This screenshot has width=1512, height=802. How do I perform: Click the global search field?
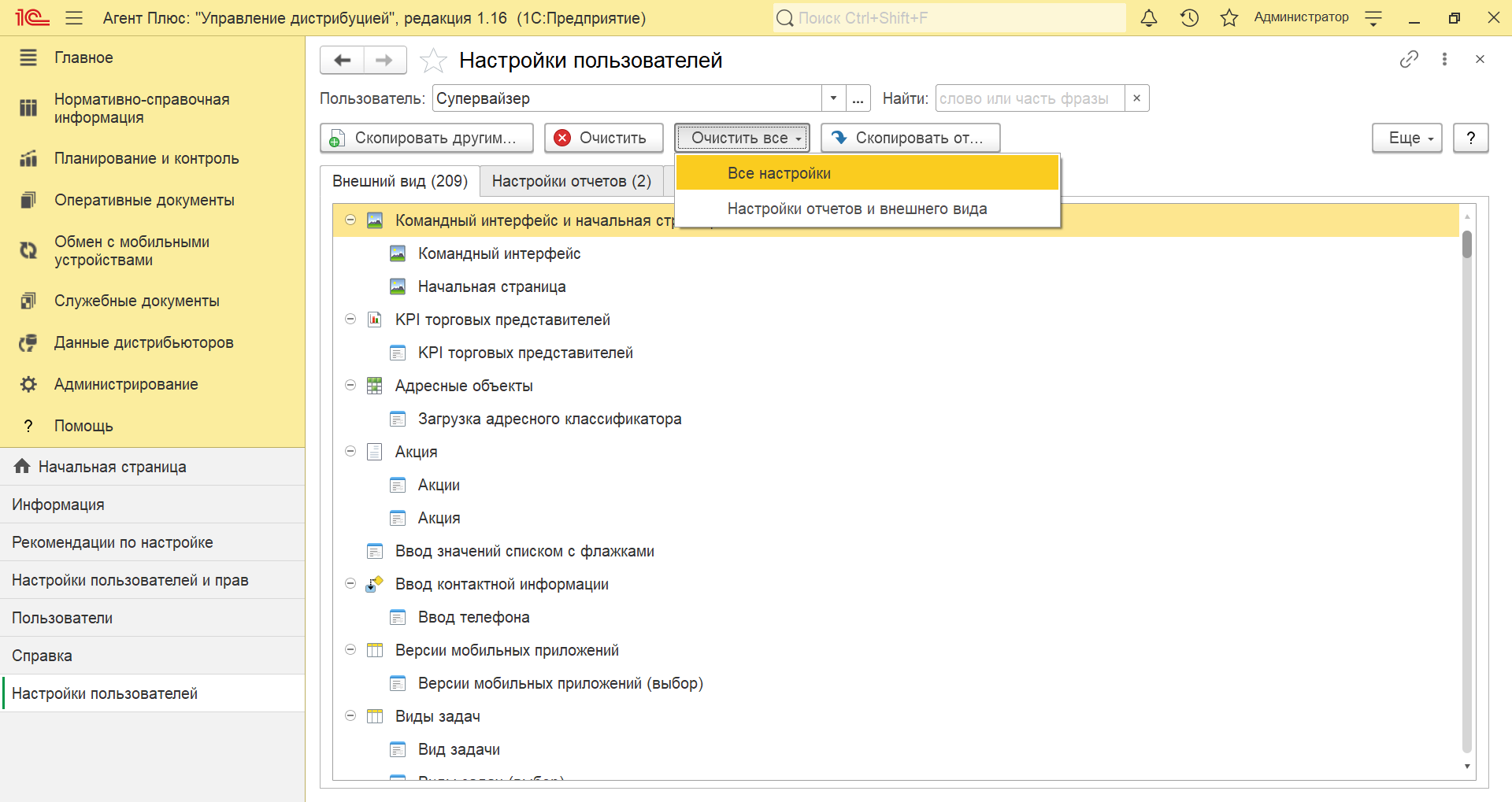tap(950, 17)
